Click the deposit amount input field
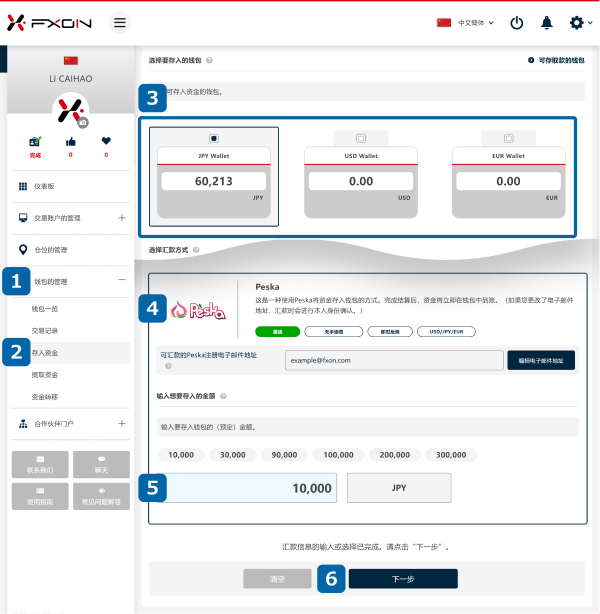This screenshot has height=614, width=600. coord(250,488)
